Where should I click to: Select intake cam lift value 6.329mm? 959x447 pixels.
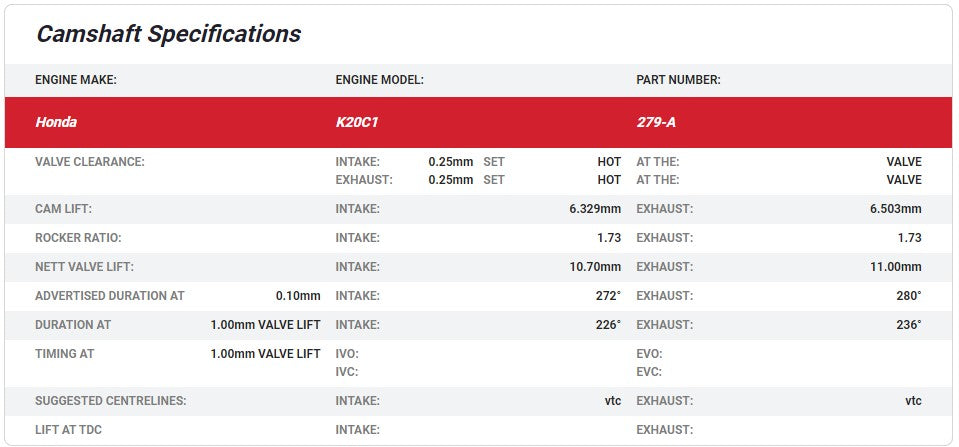coord(595,209)
